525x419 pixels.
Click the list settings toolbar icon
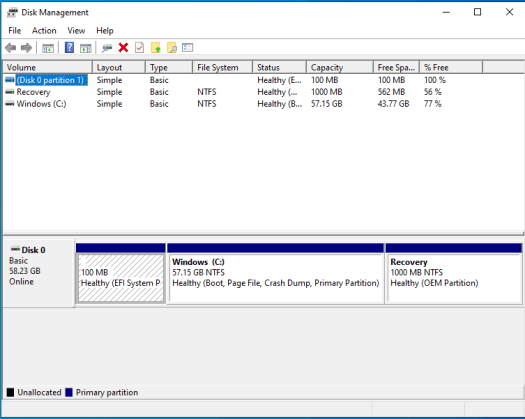click(x=188, y=48)
